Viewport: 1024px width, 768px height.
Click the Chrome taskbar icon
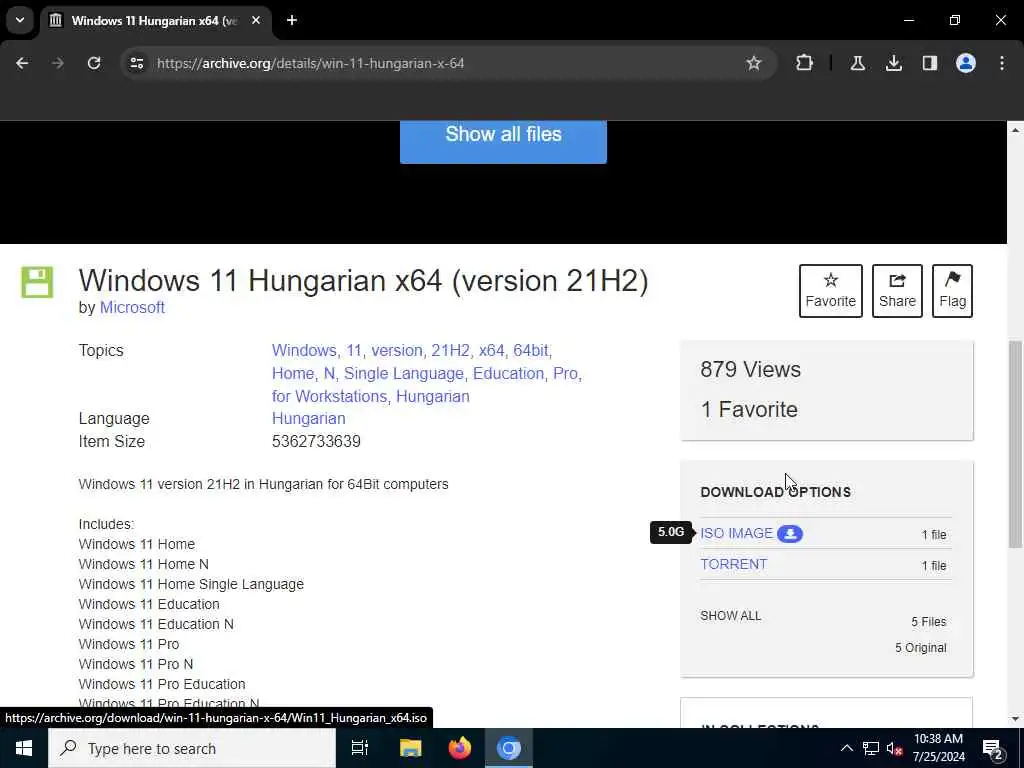509,748
